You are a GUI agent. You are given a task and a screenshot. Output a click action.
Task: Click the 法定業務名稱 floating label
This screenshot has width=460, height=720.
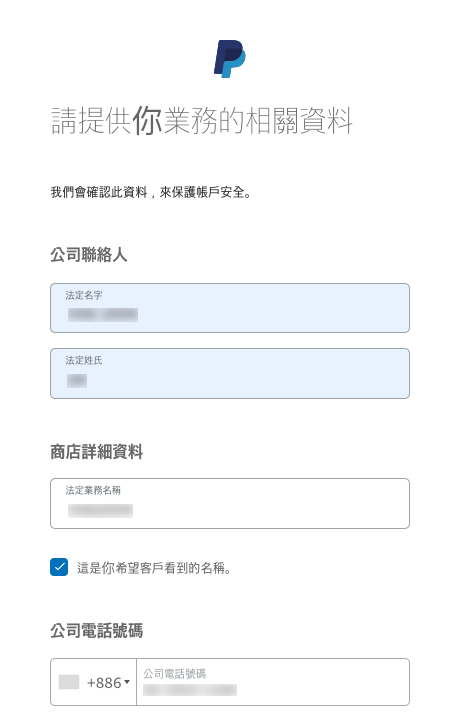pyautogui.click(x=93, y=490)
